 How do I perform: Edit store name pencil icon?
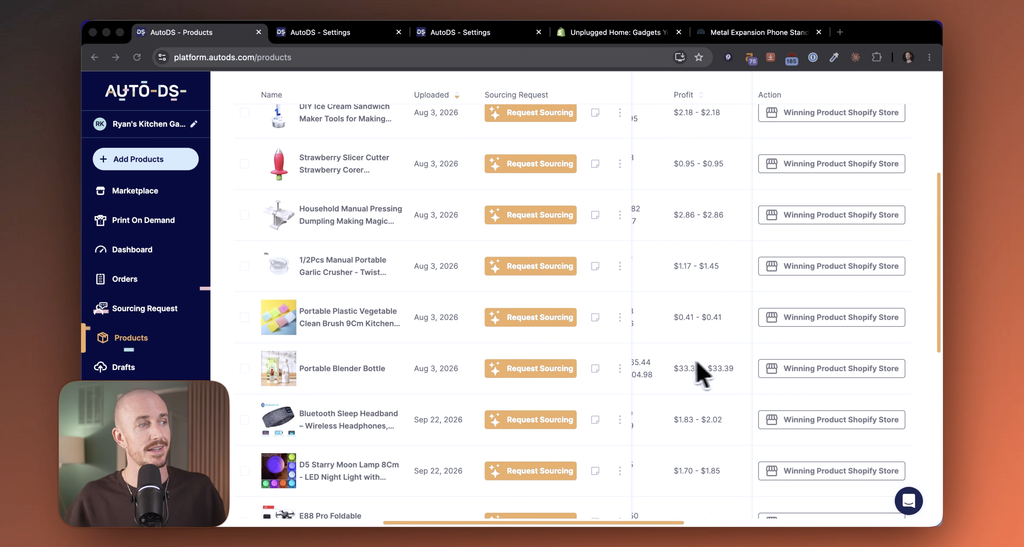pyautogui.click(x=194, y=124)
